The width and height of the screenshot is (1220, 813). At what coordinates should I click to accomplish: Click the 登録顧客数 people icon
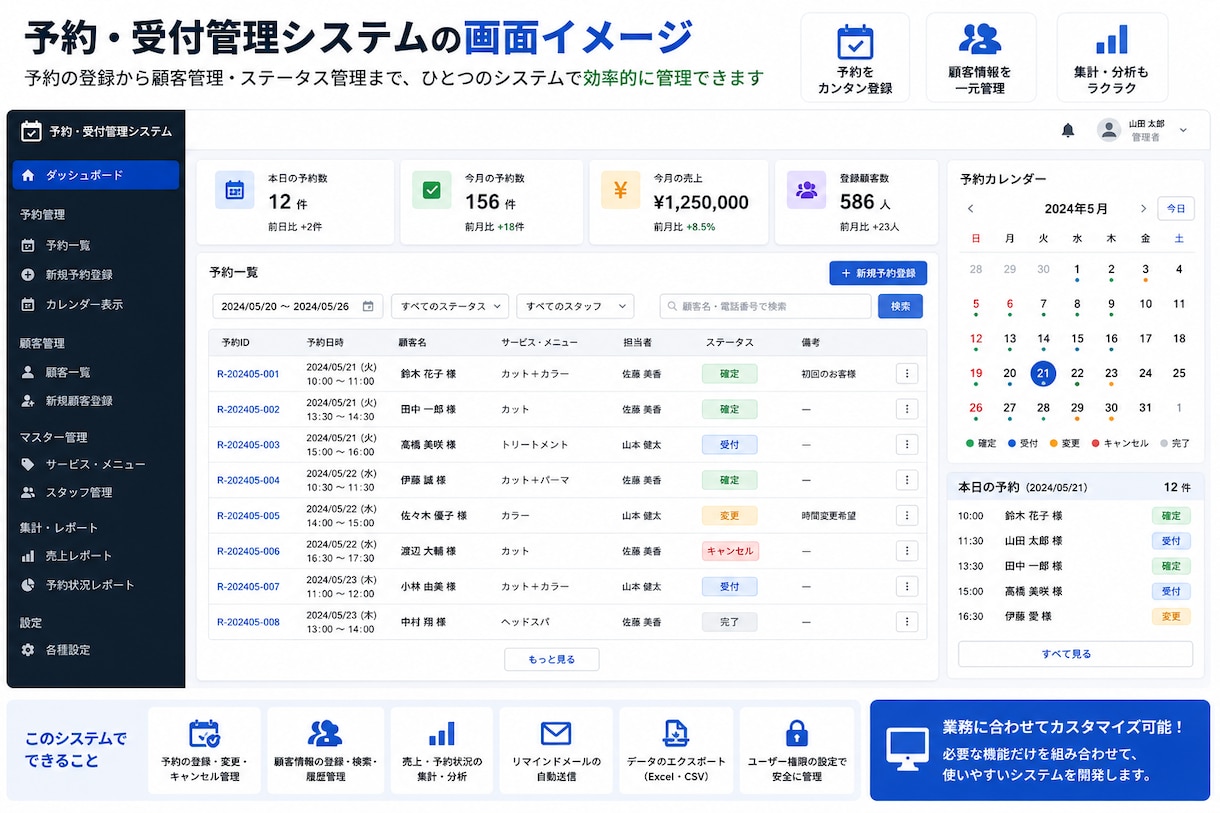[806, 189]
